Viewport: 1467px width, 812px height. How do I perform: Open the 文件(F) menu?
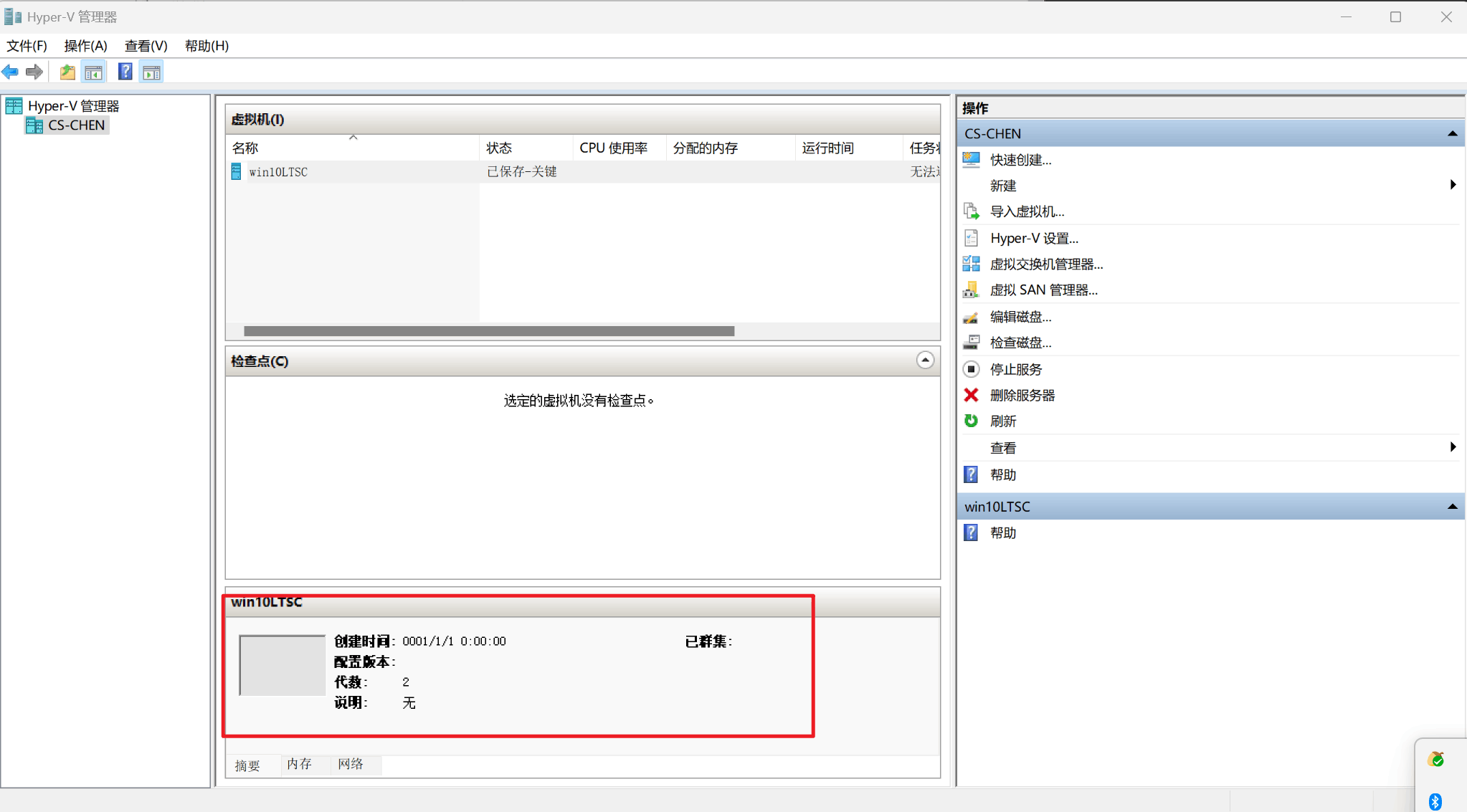pos(27,46)
